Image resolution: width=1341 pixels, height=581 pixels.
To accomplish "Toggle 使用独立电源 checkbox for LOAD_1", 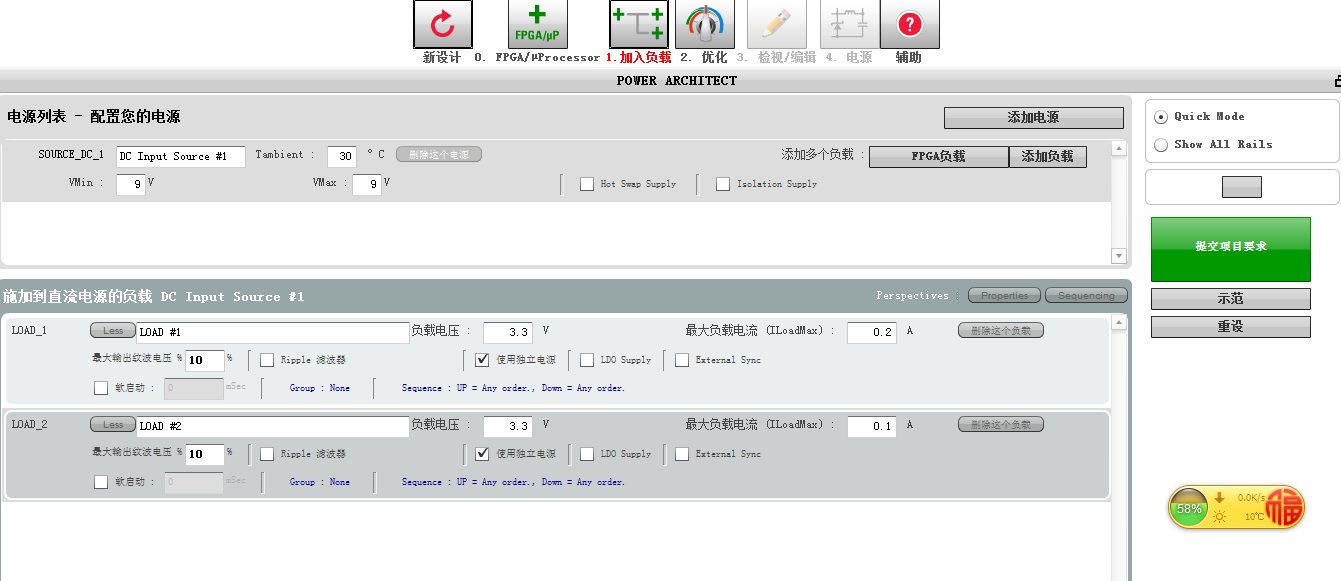I will point(482,360).
